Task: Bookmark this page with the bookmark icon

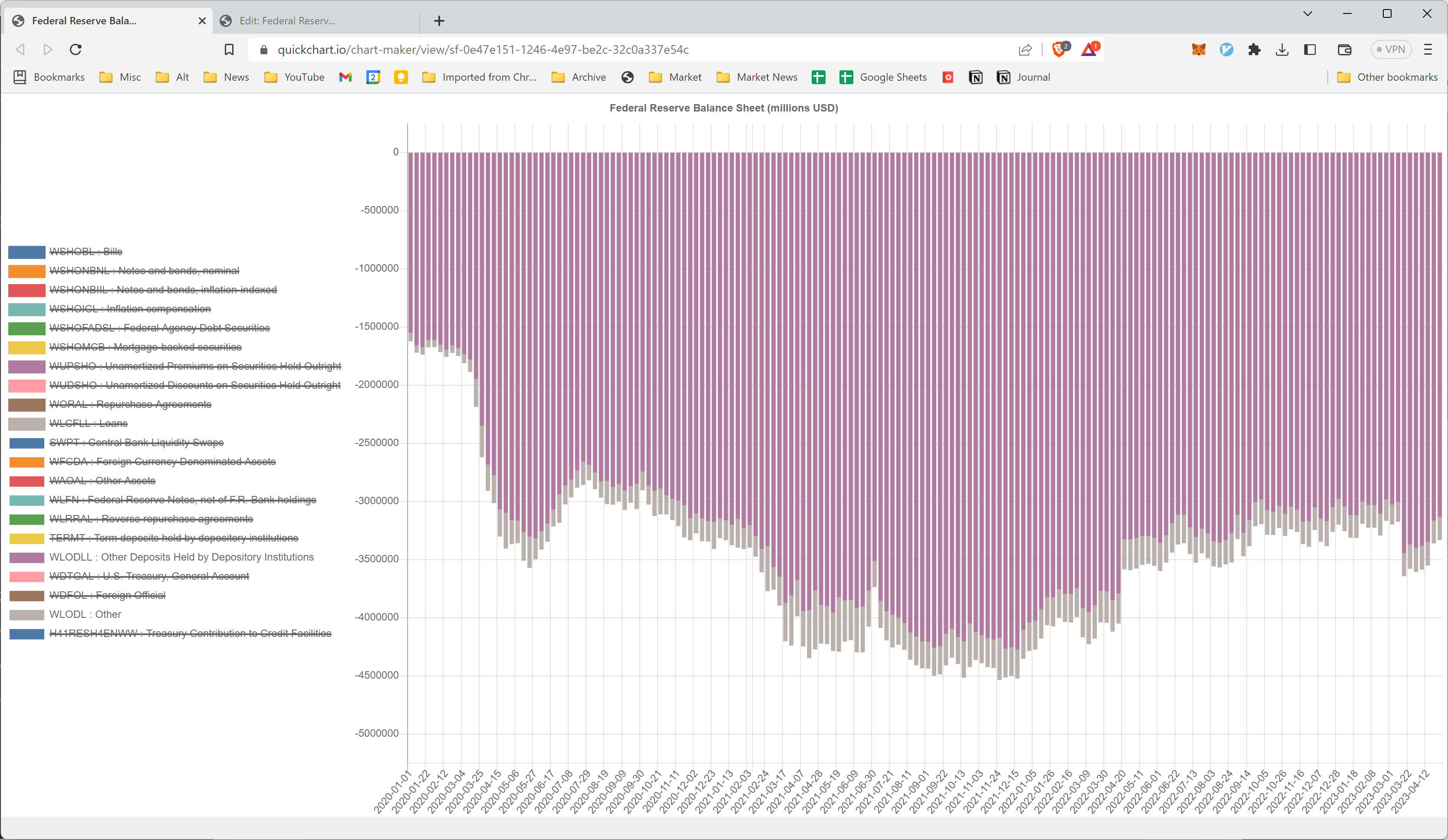Action: tap(229, 49)
